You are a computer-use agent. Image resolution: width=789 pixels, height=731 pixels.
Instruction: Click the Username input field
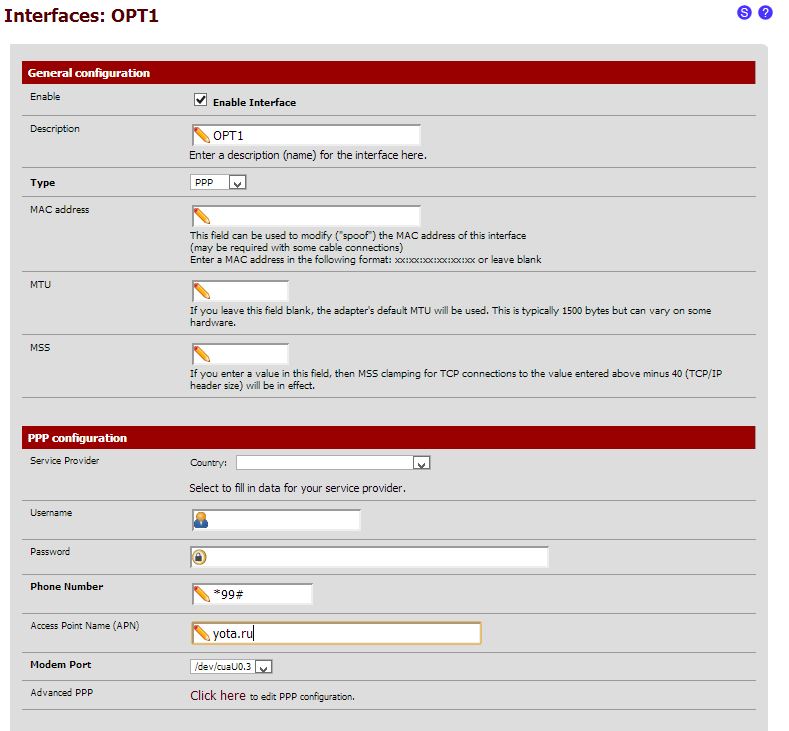click(x=276, y=520)
